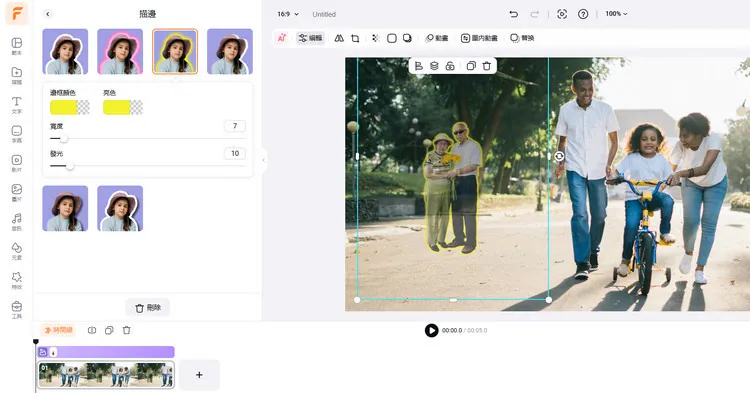The image size is (750, 393).
Task: Click the capture focus icon in header
Action: point(562,14)
